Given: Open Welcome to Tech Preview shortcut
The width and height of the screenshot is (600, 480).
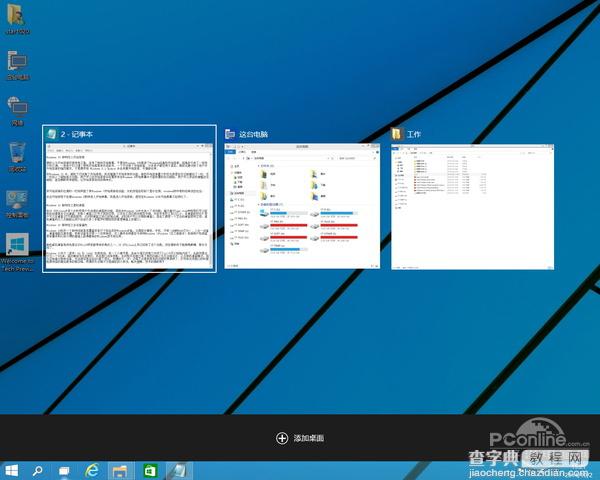Looking at the screenshot, I should pos(17,252).
